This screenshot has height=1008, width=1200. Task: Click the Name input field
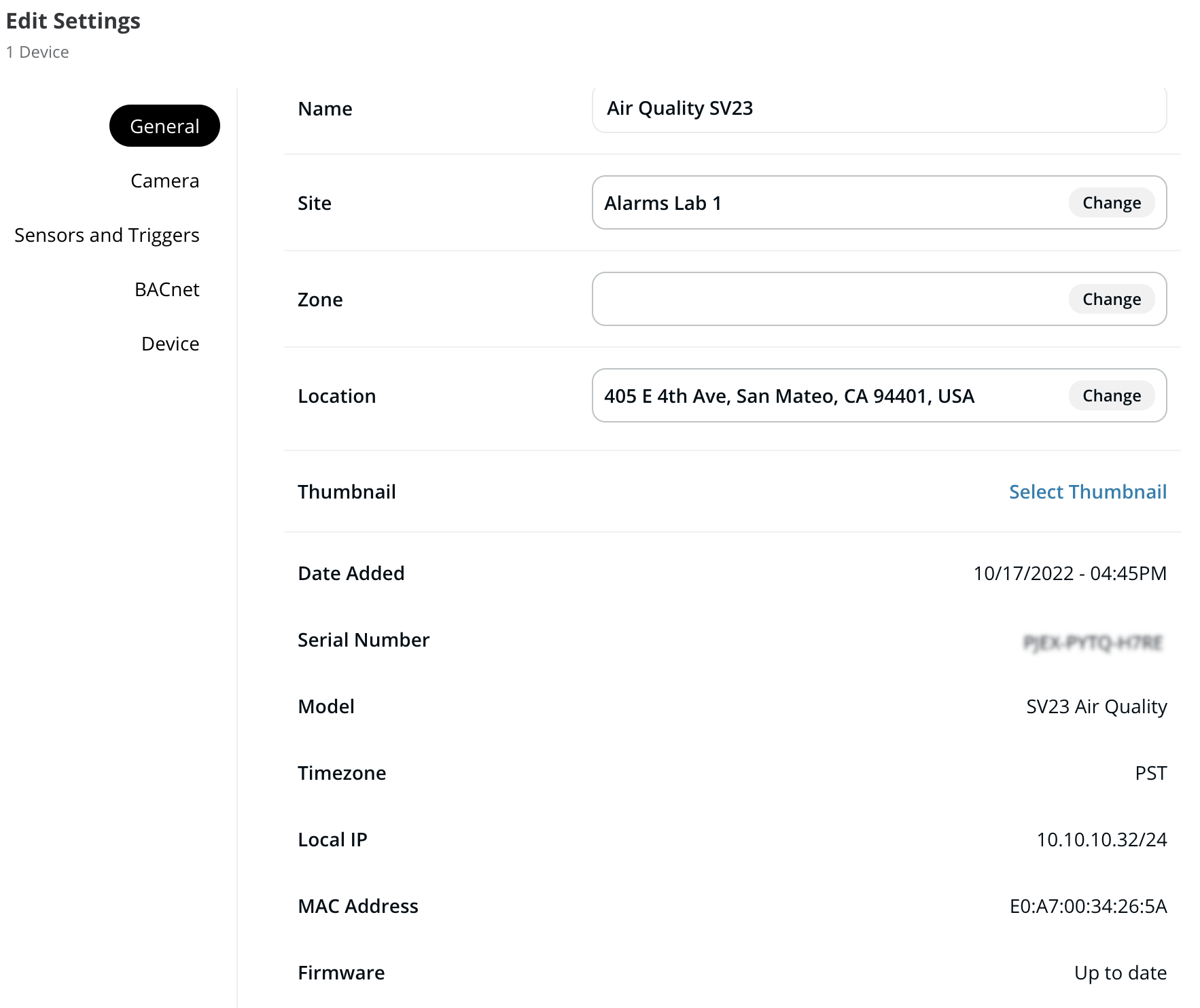pyautogui.click(x=878, y=109)
